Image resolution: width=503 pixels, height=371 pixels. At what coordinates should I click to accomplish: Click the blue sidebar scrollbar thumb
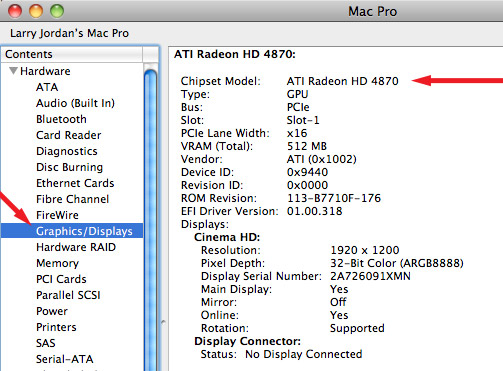[151, 220]
